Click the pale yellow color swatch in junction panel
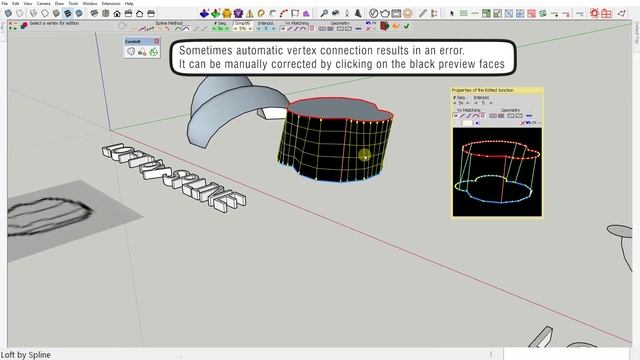 pyautogui.click(x=467, y=123)
